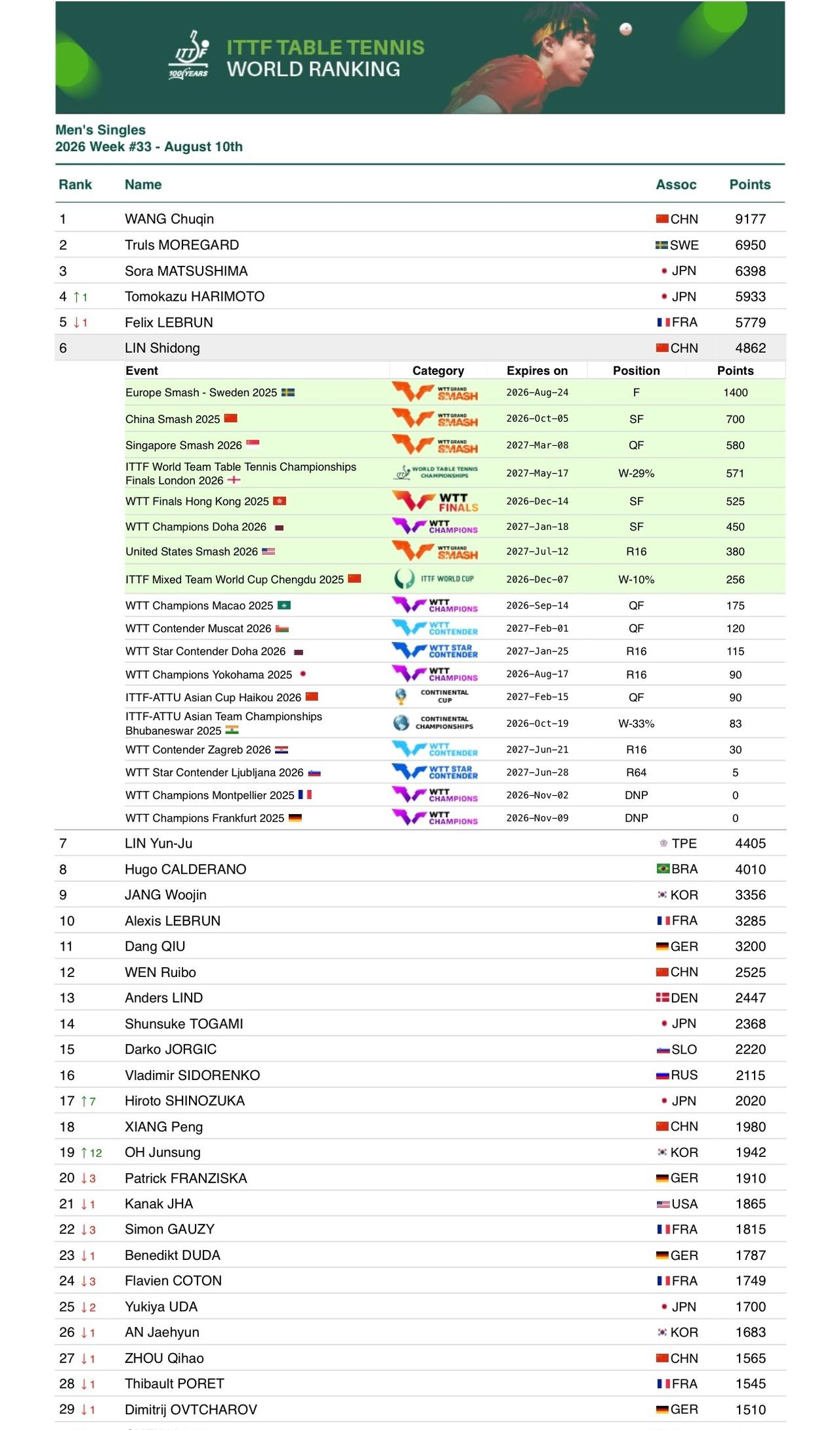Click player name 'ZHOU Qihao'
The width and height of the screenshot is (840, 1430).
(164, 1358)
